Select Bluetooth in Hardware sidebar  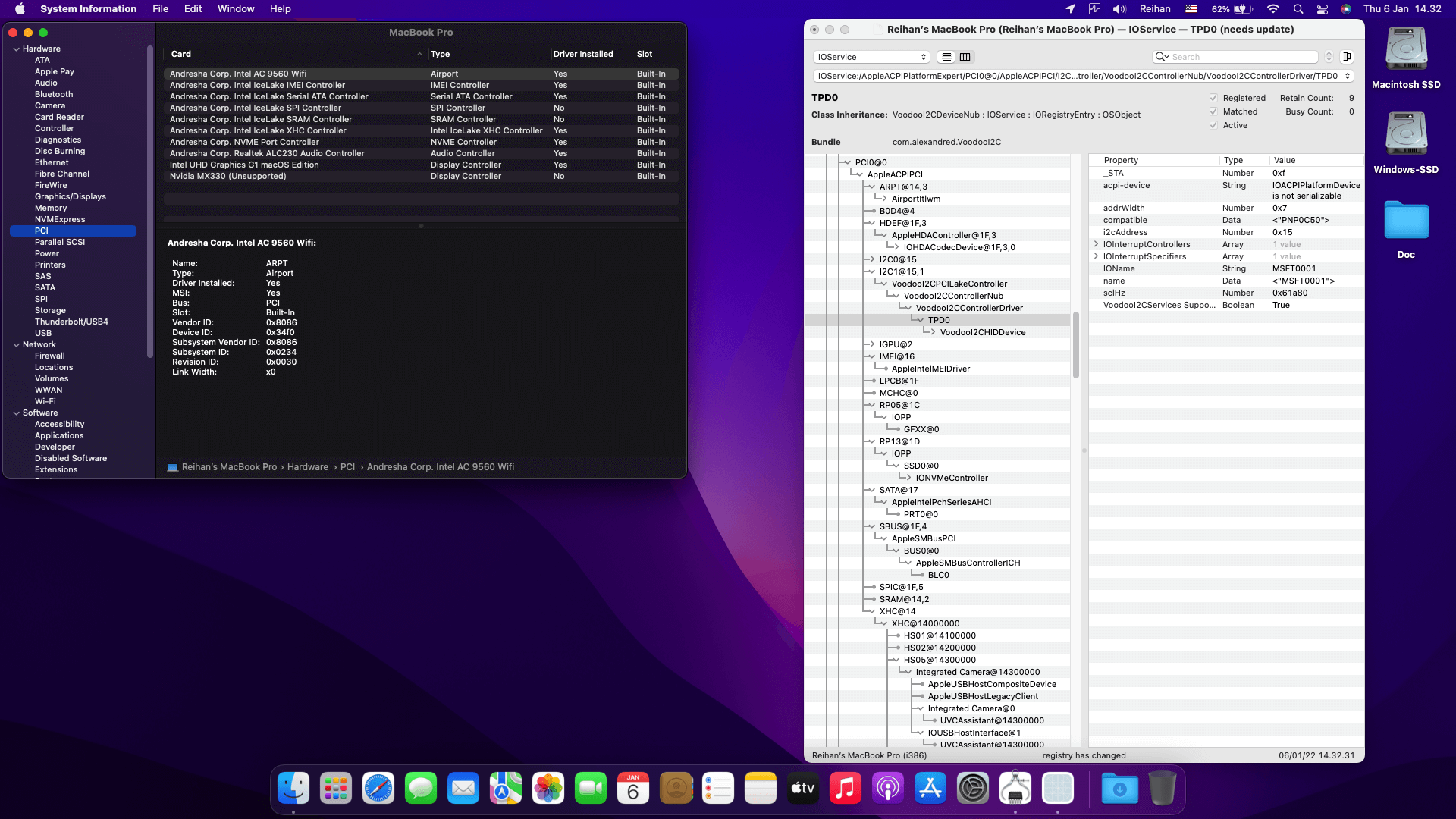pyautogui.click(x=54, y=95)
